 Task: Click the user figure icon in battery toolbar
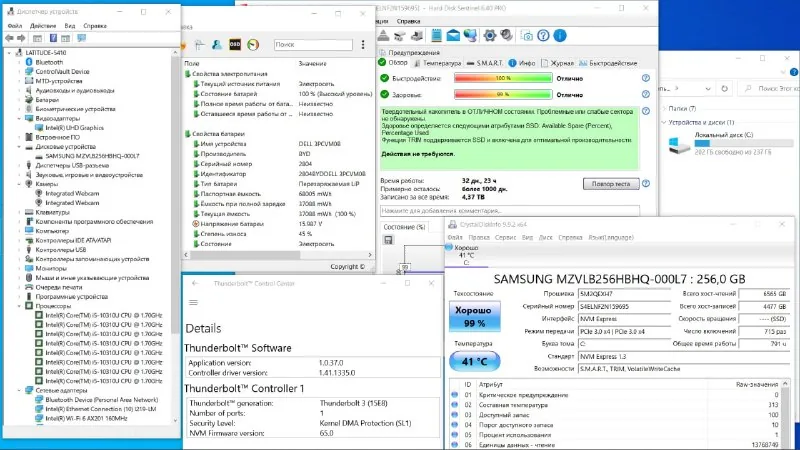[x=217, y=45]
